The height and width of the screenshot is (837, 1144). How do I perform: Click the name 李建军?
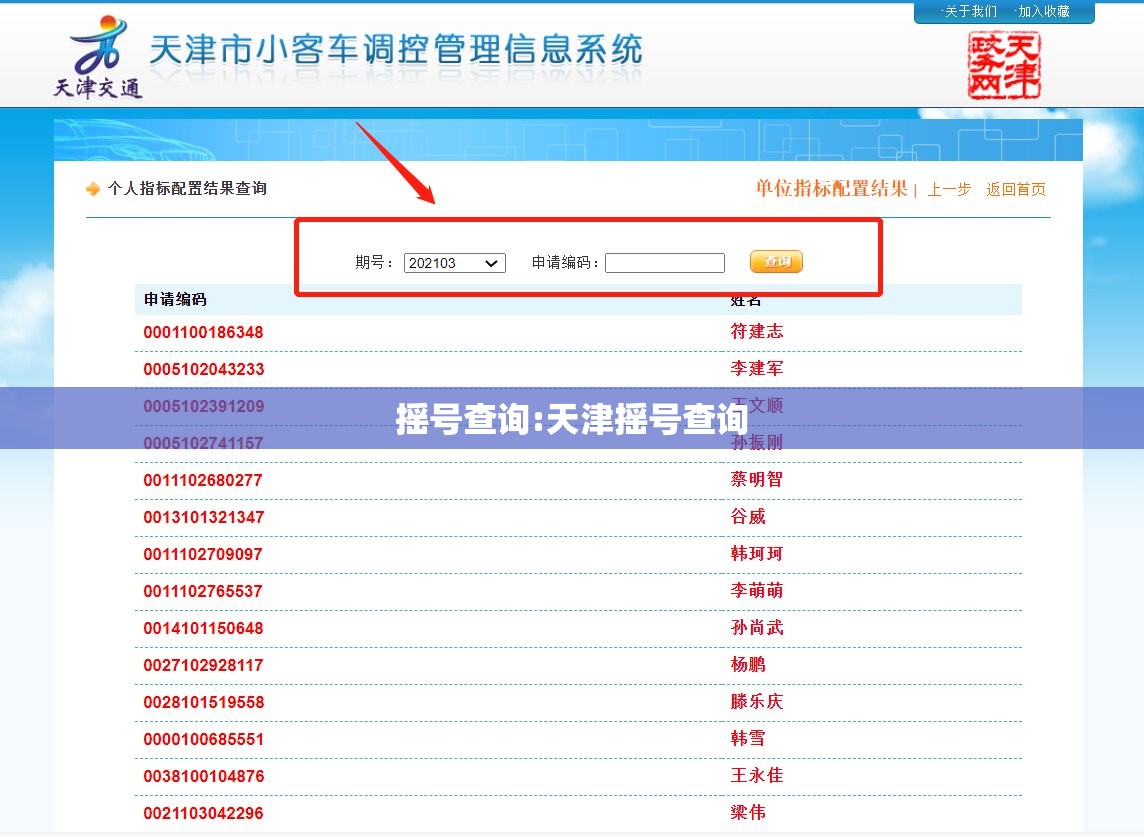tap(757, 369)
